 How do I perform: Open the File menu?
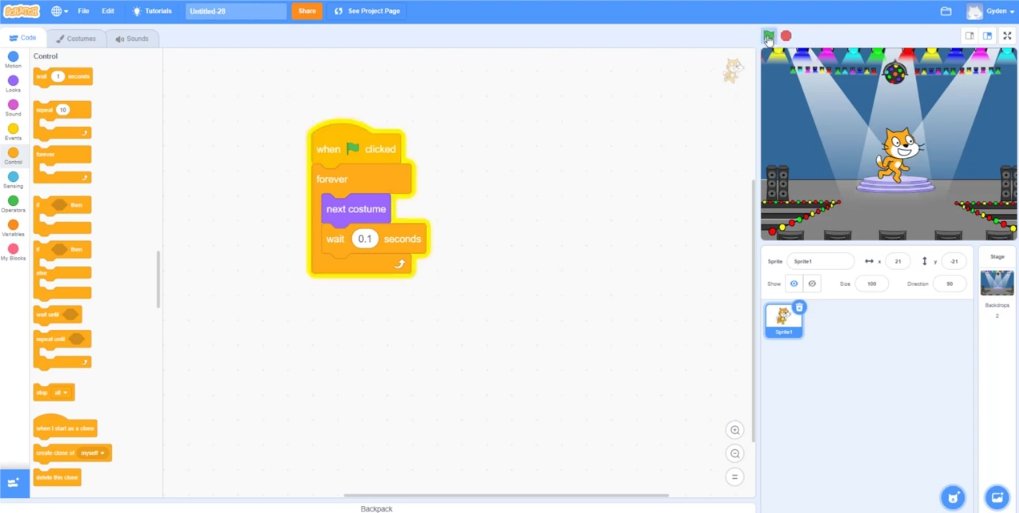pos(83,11)
